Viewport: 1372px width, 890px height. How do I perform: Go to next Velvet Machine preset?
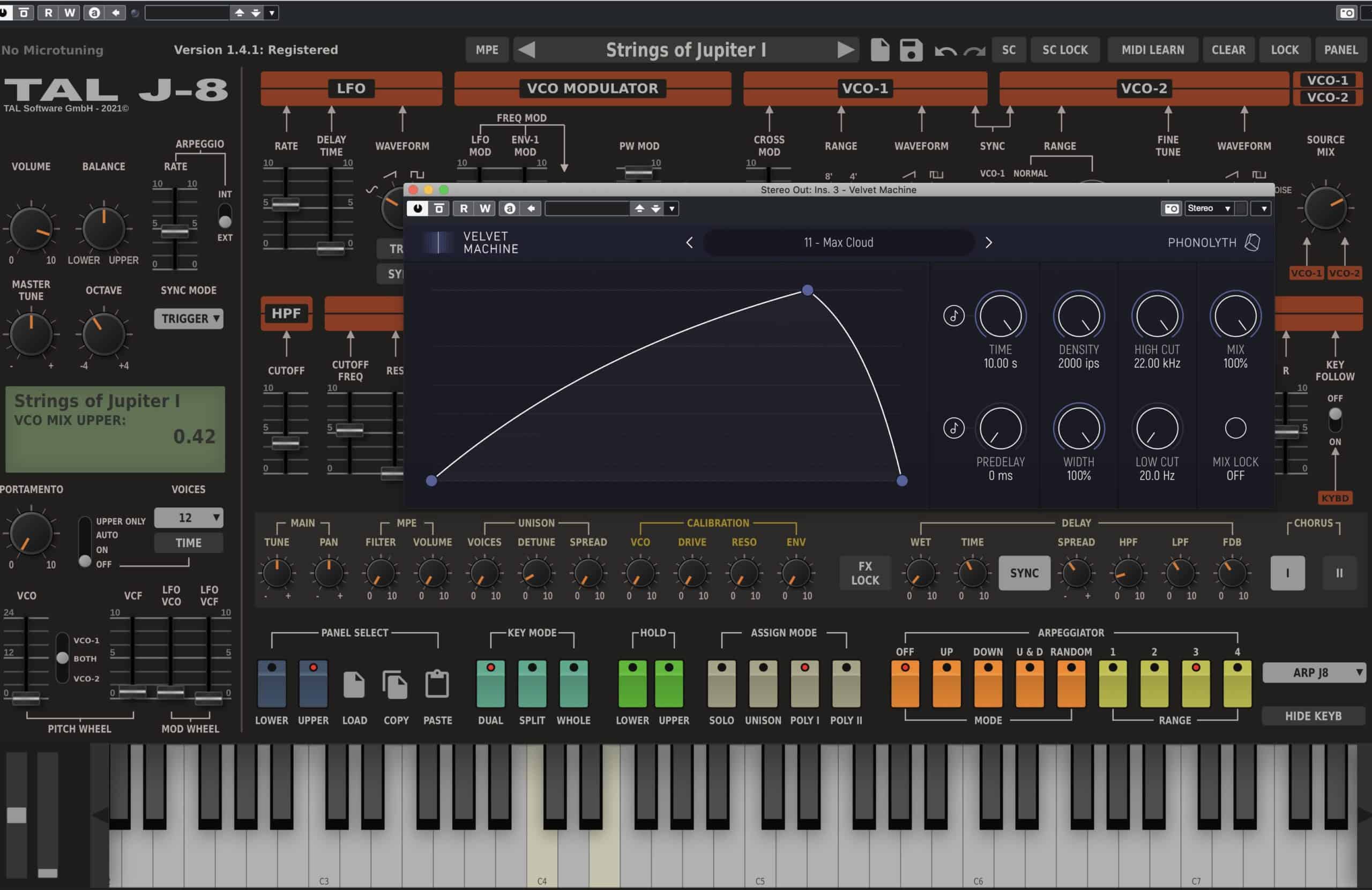(989, 243)
